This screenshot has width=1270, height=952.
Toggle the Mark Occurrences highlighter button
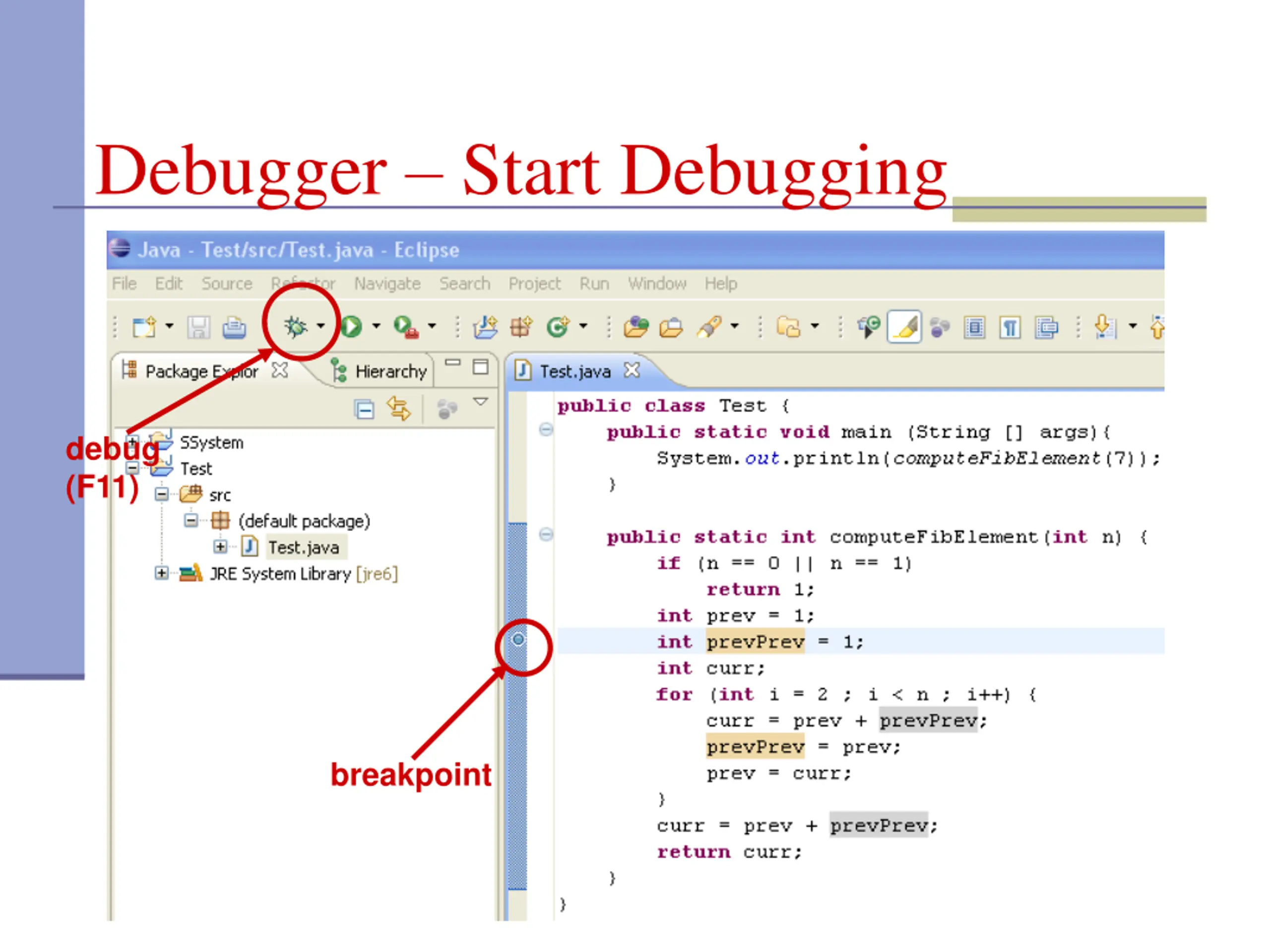pos(904,327)
